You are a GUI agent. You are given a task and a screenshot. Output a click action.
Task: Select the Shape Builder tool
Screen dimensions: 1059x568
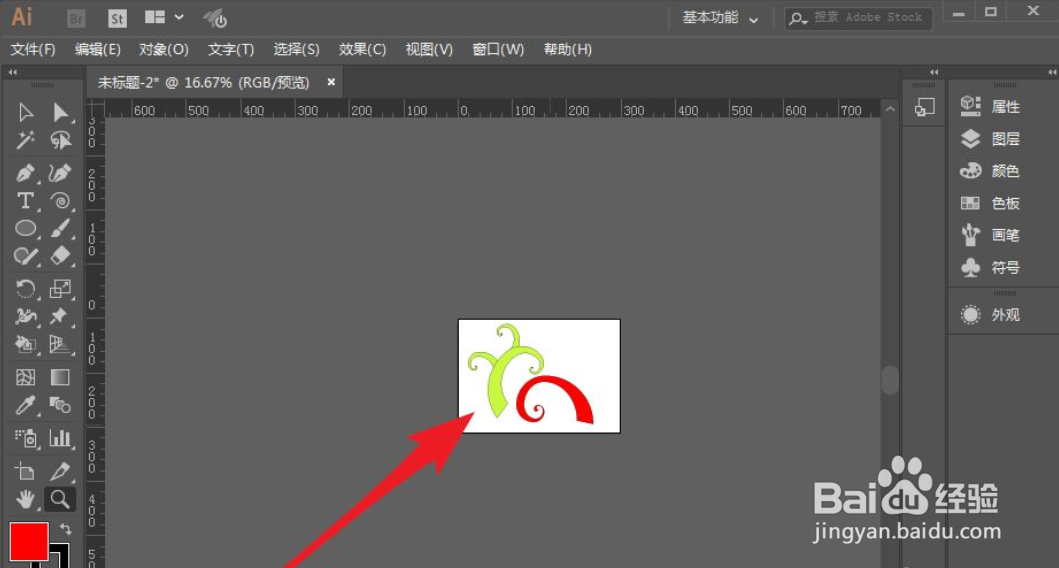(x=26, y=344)
